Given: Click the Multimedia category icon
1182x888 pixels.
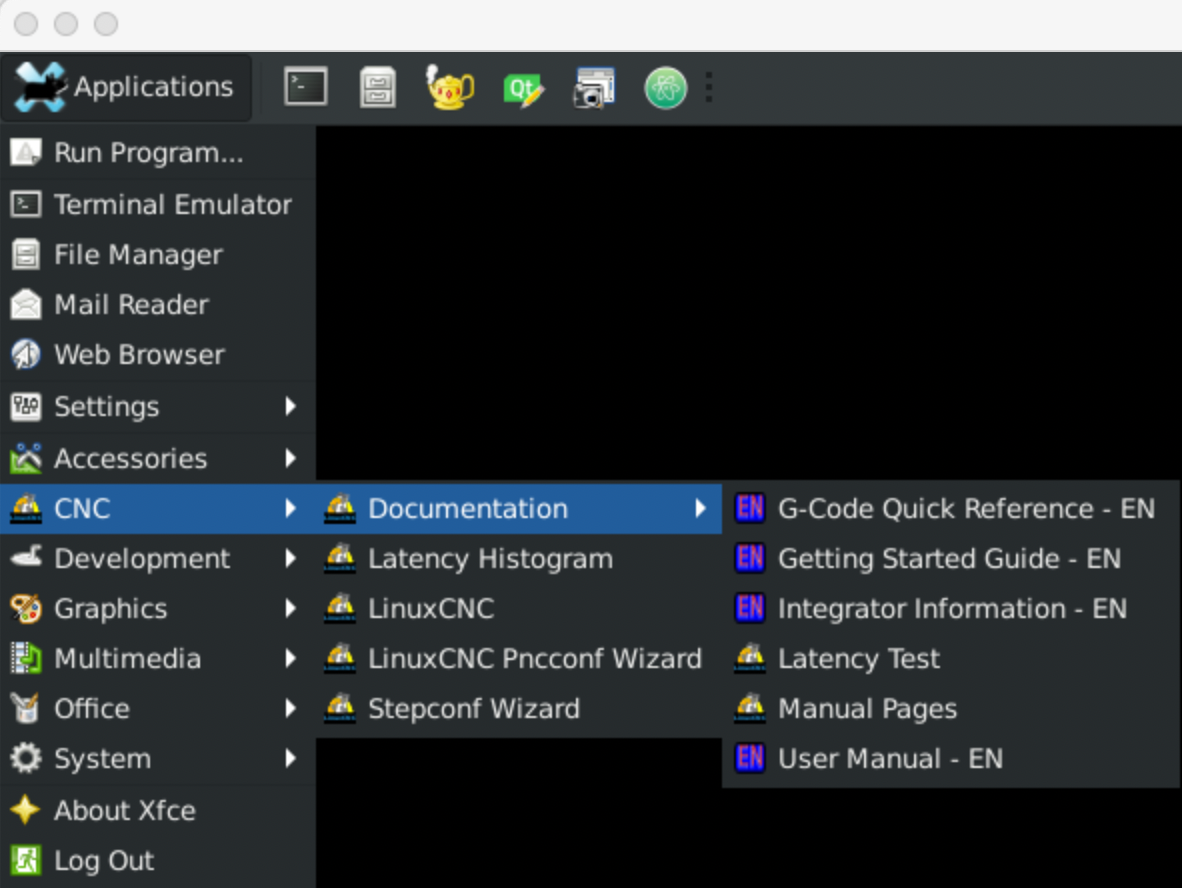Looking at the screenshot, I should click(26, 659).
